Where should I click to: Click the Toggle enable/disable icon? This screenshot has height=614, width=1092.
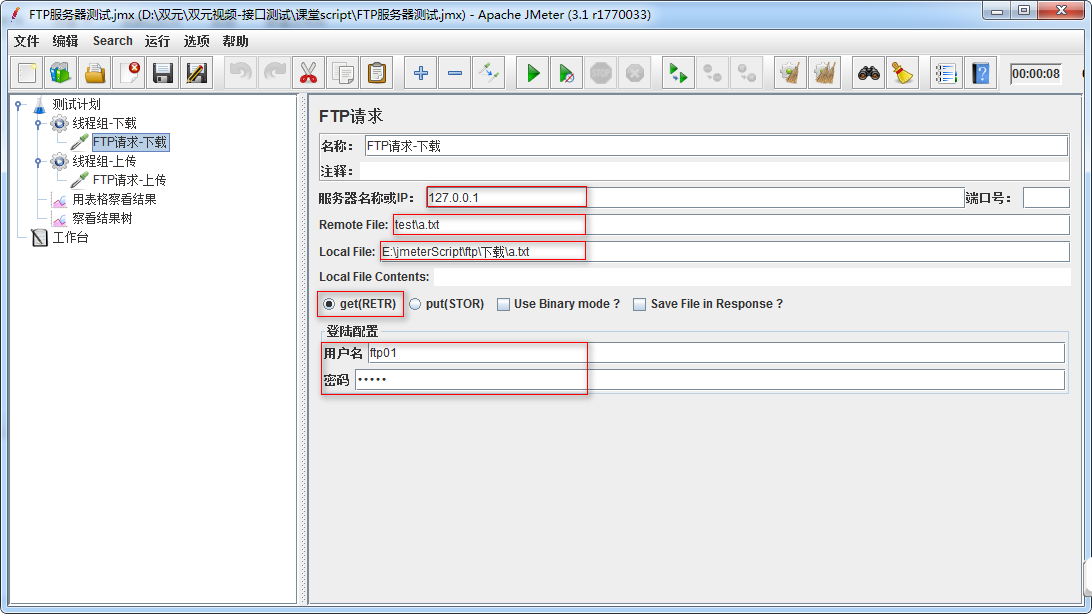point(489,73)
